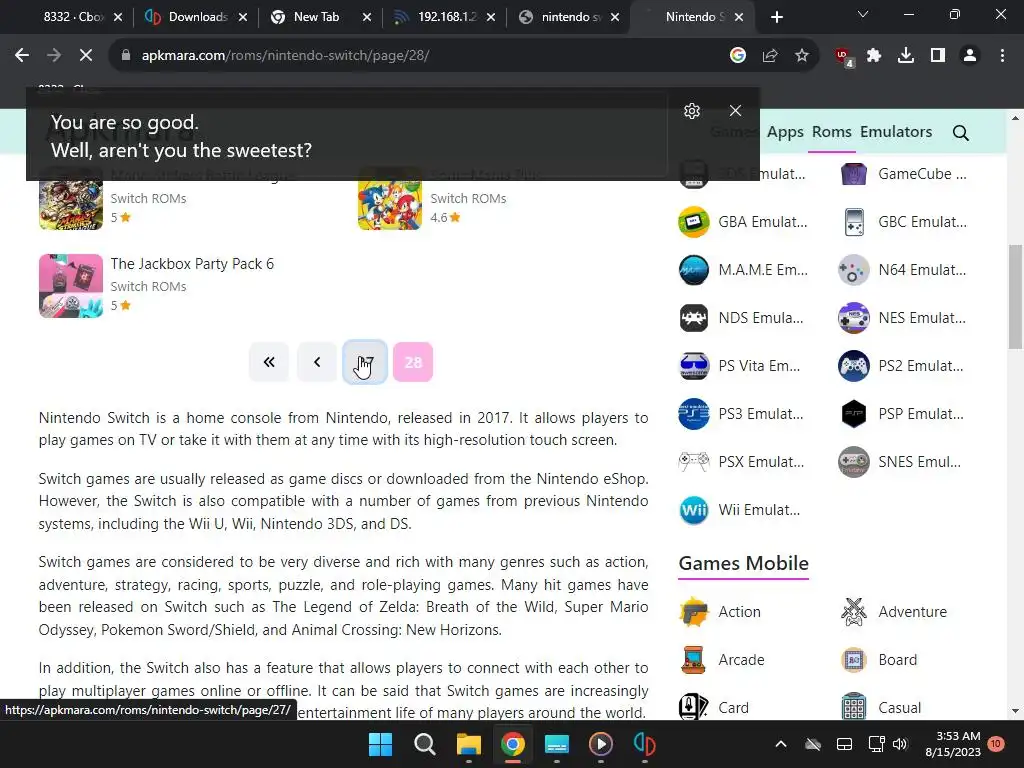1024x768 pixels.
Task: Go to first page with double arrow
Action: 269,362
